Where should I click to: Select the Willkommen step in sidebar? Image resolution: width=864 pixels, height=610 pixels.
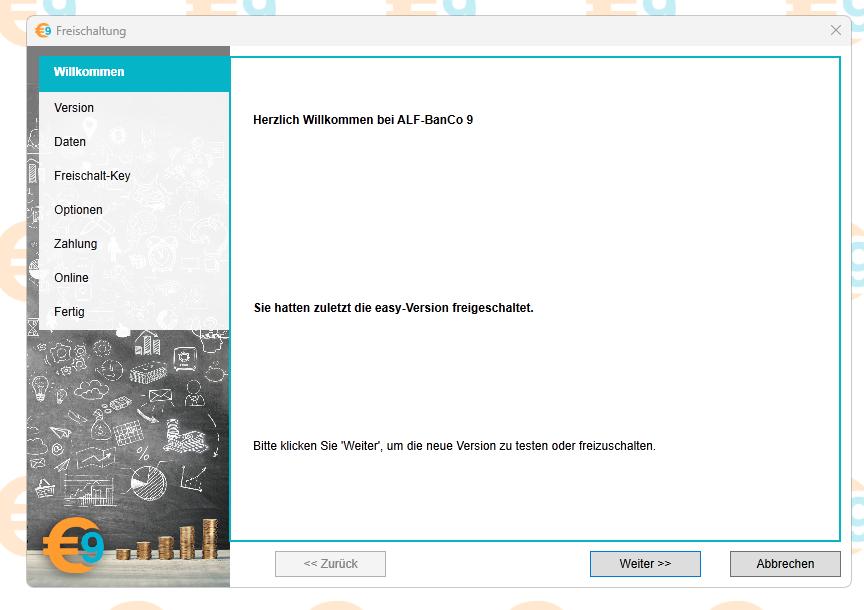click(x=134, y=72)
